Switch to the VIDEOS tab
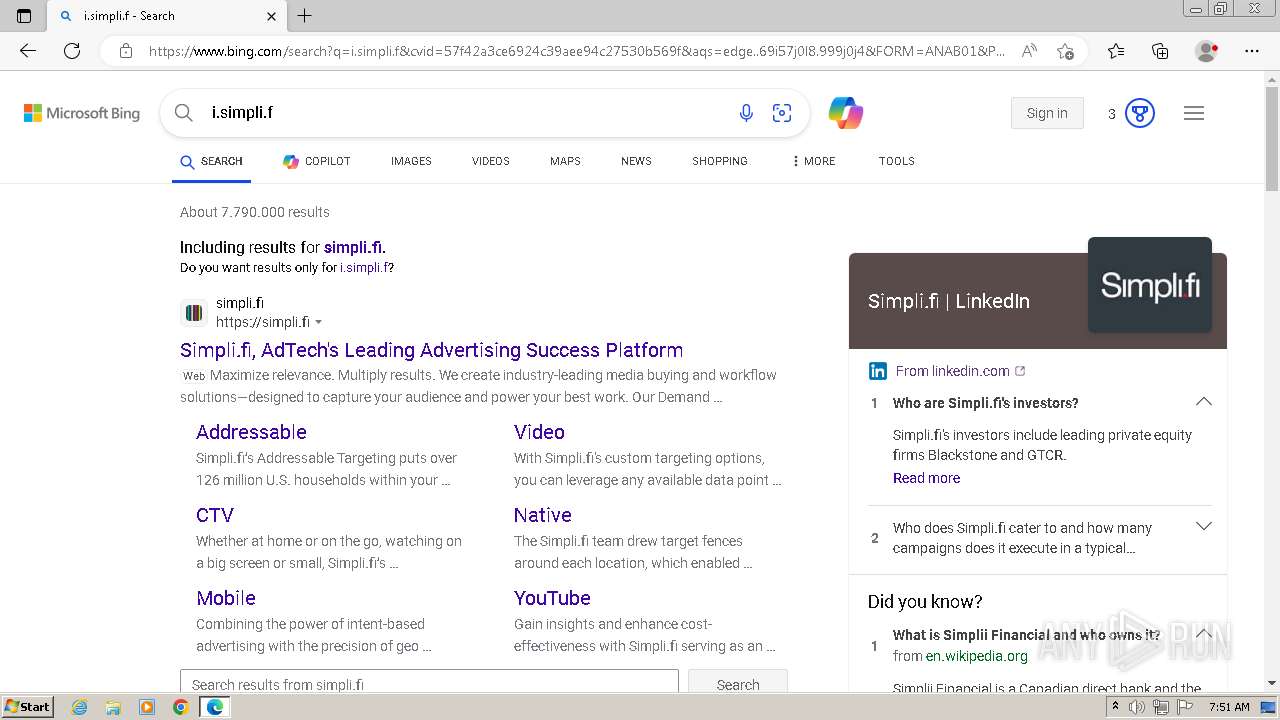The width and height of the screenshot is (1280, 720). [x=491, y=161]
